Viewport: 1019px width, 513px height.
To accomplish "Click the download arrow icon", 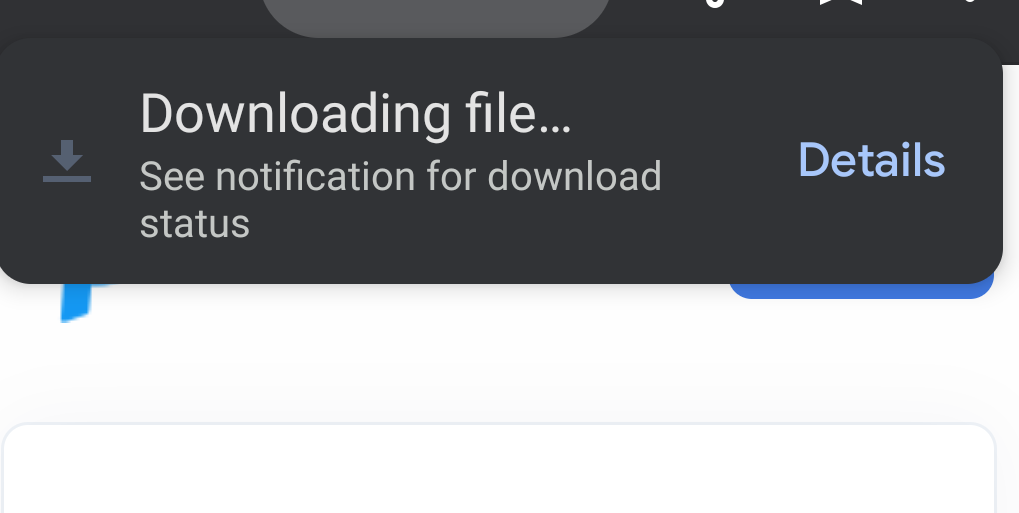I will [x=67, y=161].
